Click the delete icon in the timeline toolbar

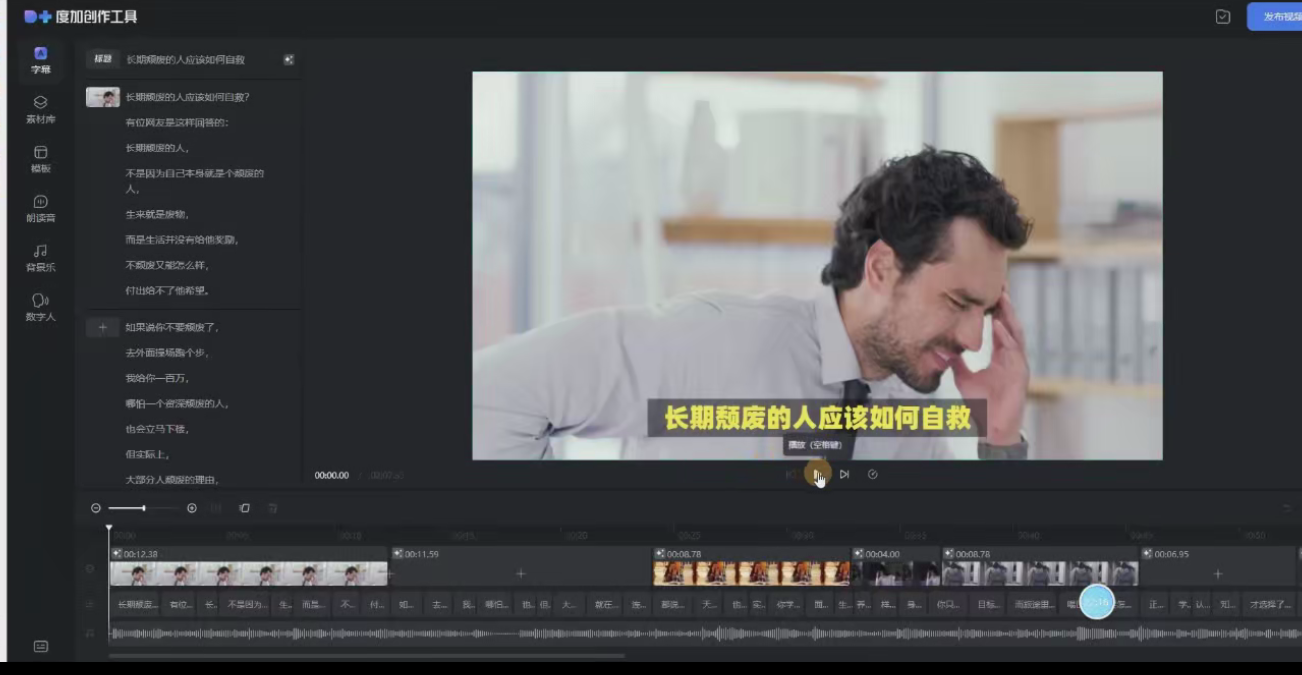pos(273,508)
